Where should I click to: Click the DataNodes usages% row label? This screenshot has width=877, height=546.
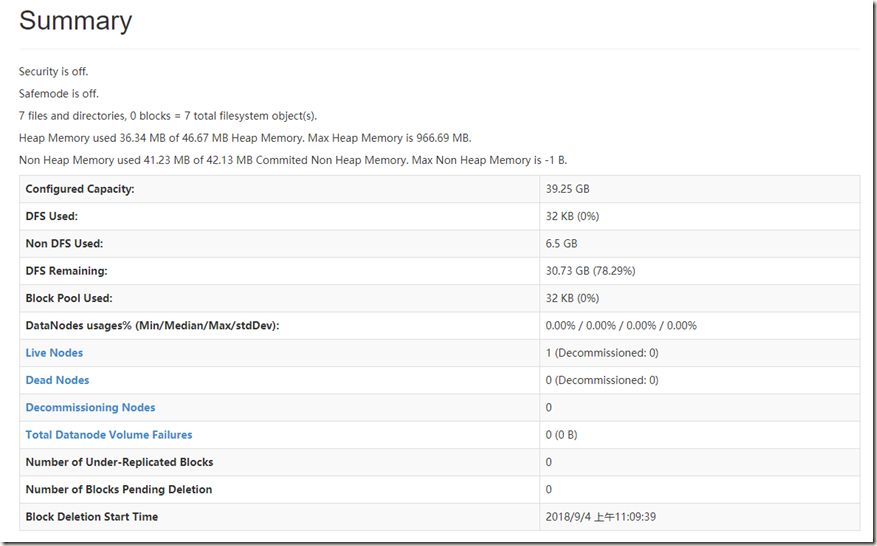pos(152,326)
